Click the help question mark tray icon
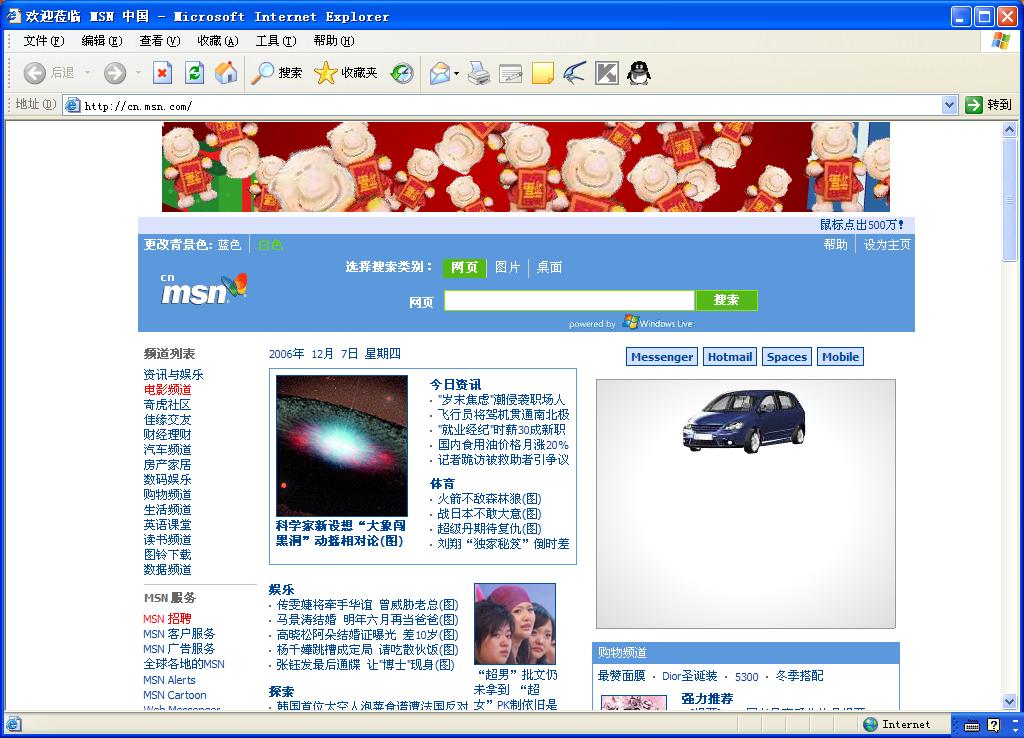The image size is (1024, 738). 993,725
